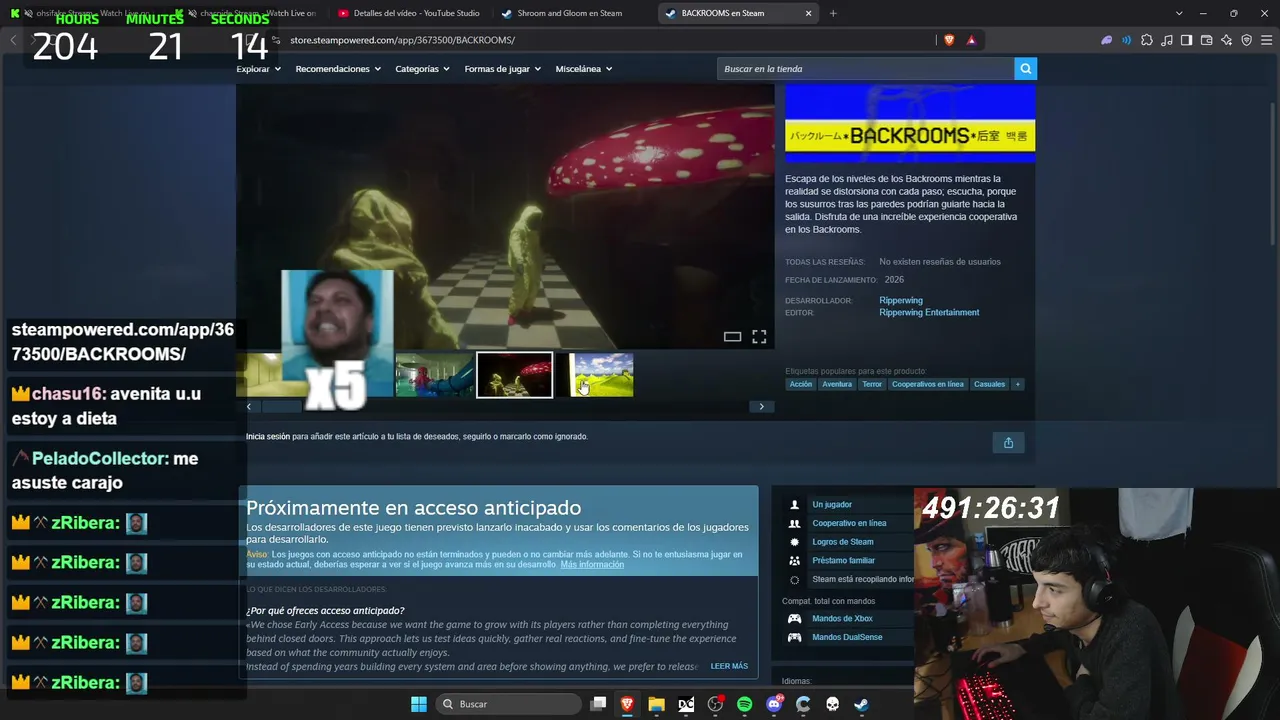Select the Aventura tag

[837, 384]
